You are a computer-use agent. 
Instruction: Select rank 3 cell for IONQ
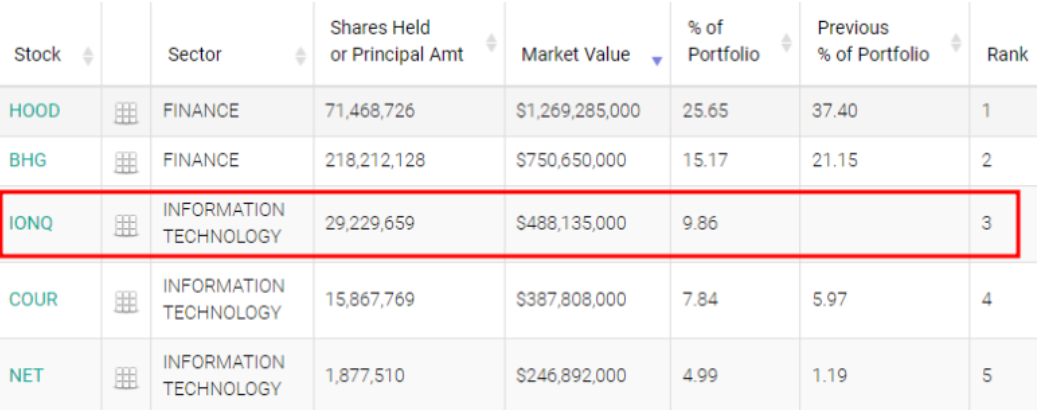point(987,223)
